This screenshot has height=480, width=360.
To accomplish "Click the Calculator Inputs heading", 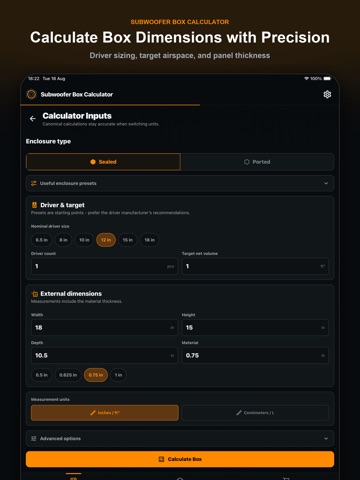I will coord(77,116).
